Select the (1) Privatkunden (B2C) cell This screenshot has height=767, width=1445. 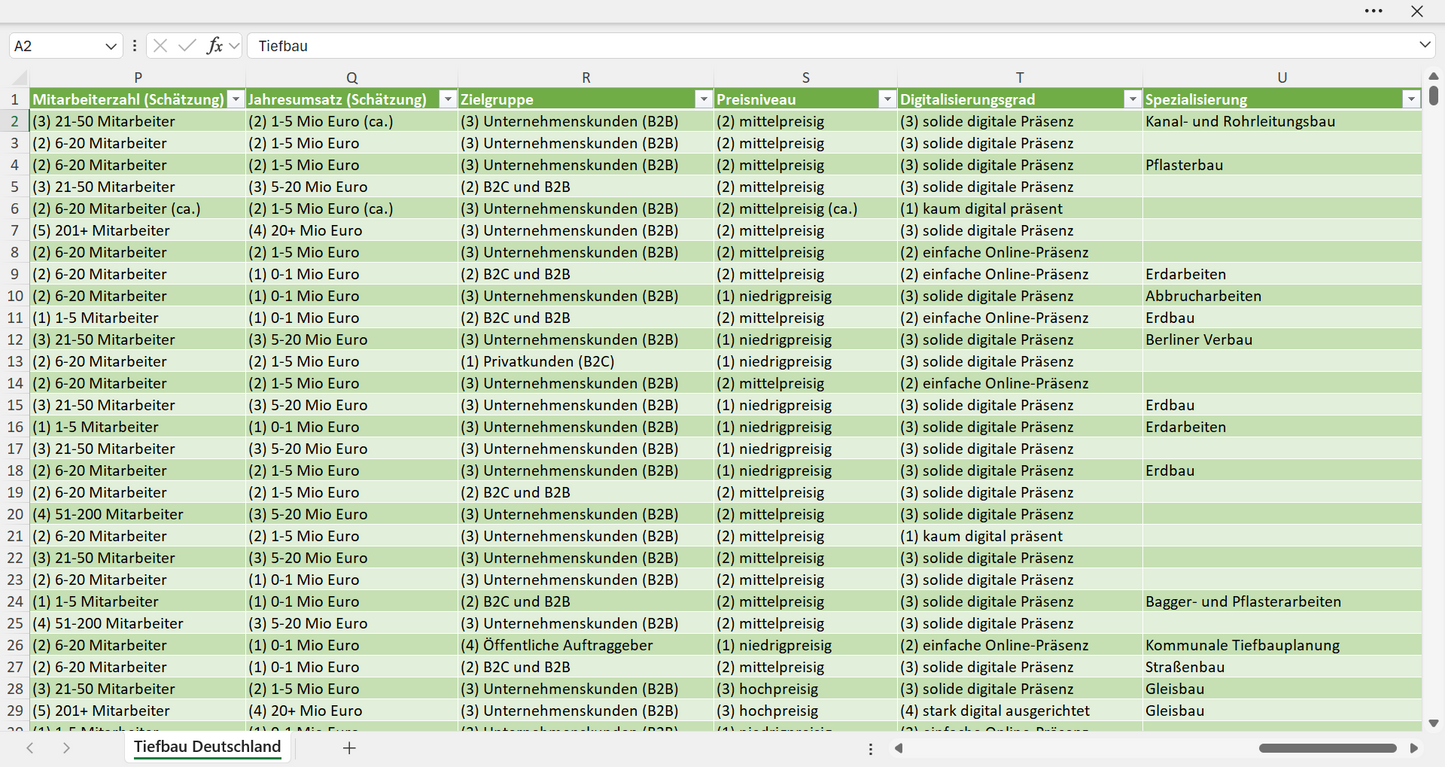(586, 361)
